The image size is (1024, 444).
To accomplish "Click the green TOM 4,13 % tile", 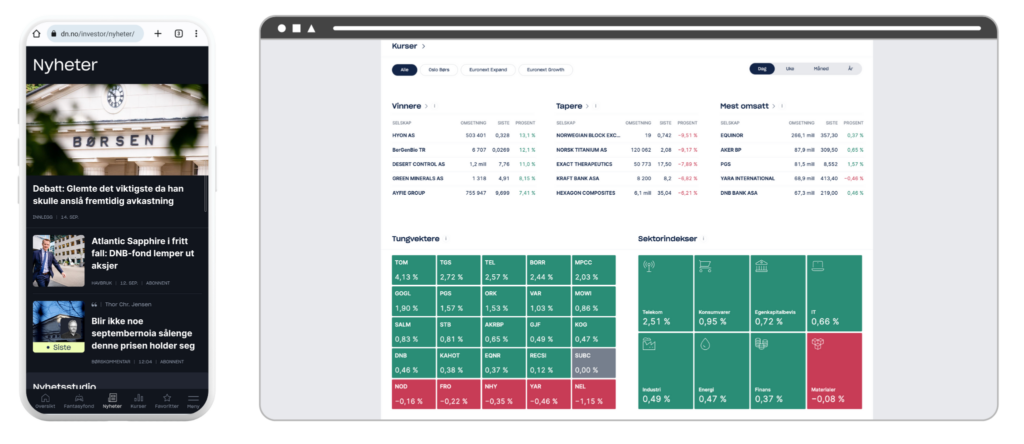I will (x=413, y=270).
